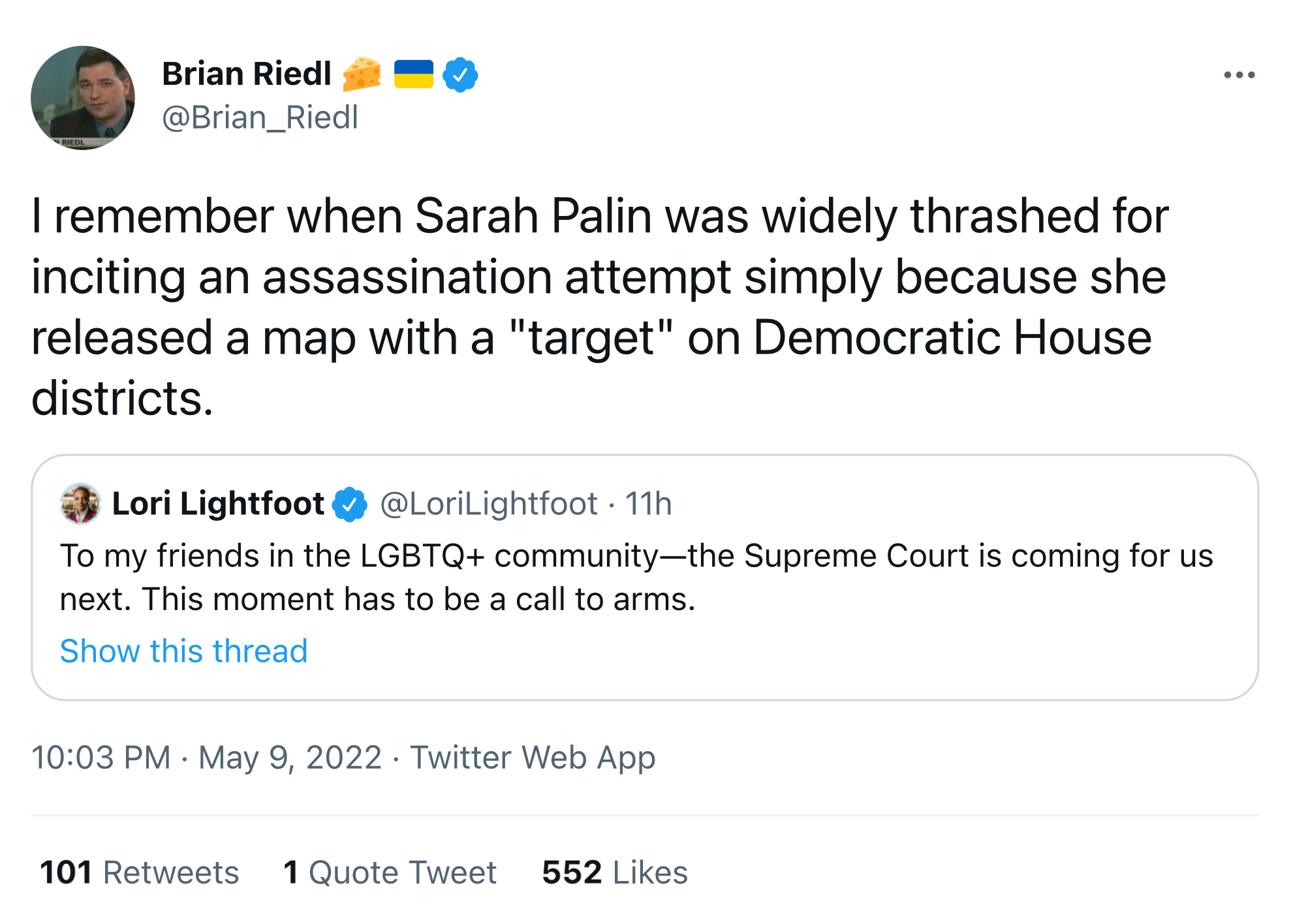Click the 10:03 PM tweet timestamp
The height and width of the screenshot is (924, 1291).
pyautogui.click(x=101, y=758)
